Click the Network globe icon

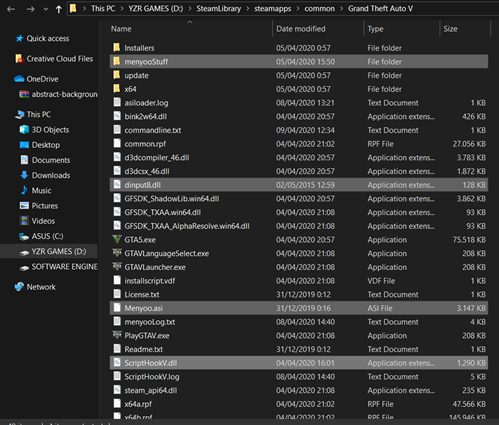click(19, 287)
